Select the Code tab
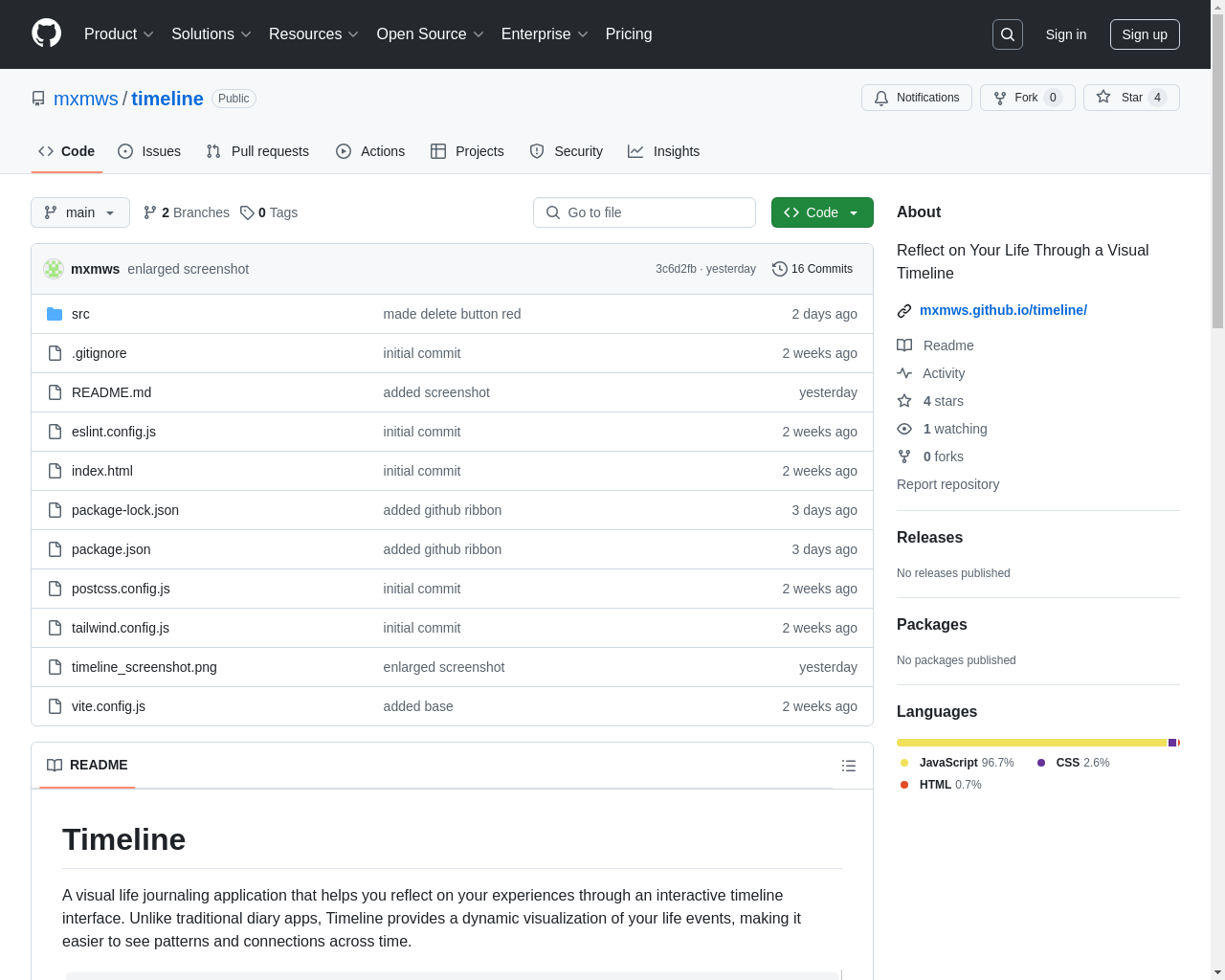 click(66, 151)
